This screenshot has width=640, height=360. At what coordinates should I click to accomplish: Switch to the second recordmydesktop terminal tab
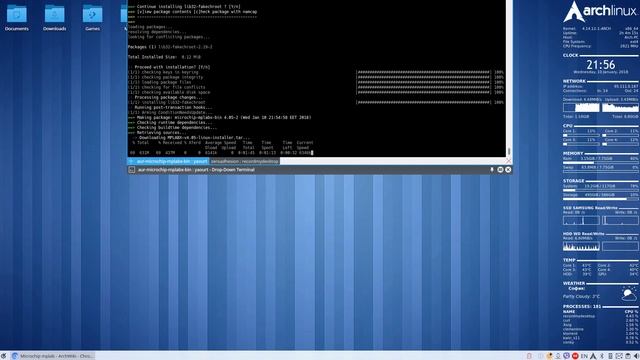click(x=244, y=161)
